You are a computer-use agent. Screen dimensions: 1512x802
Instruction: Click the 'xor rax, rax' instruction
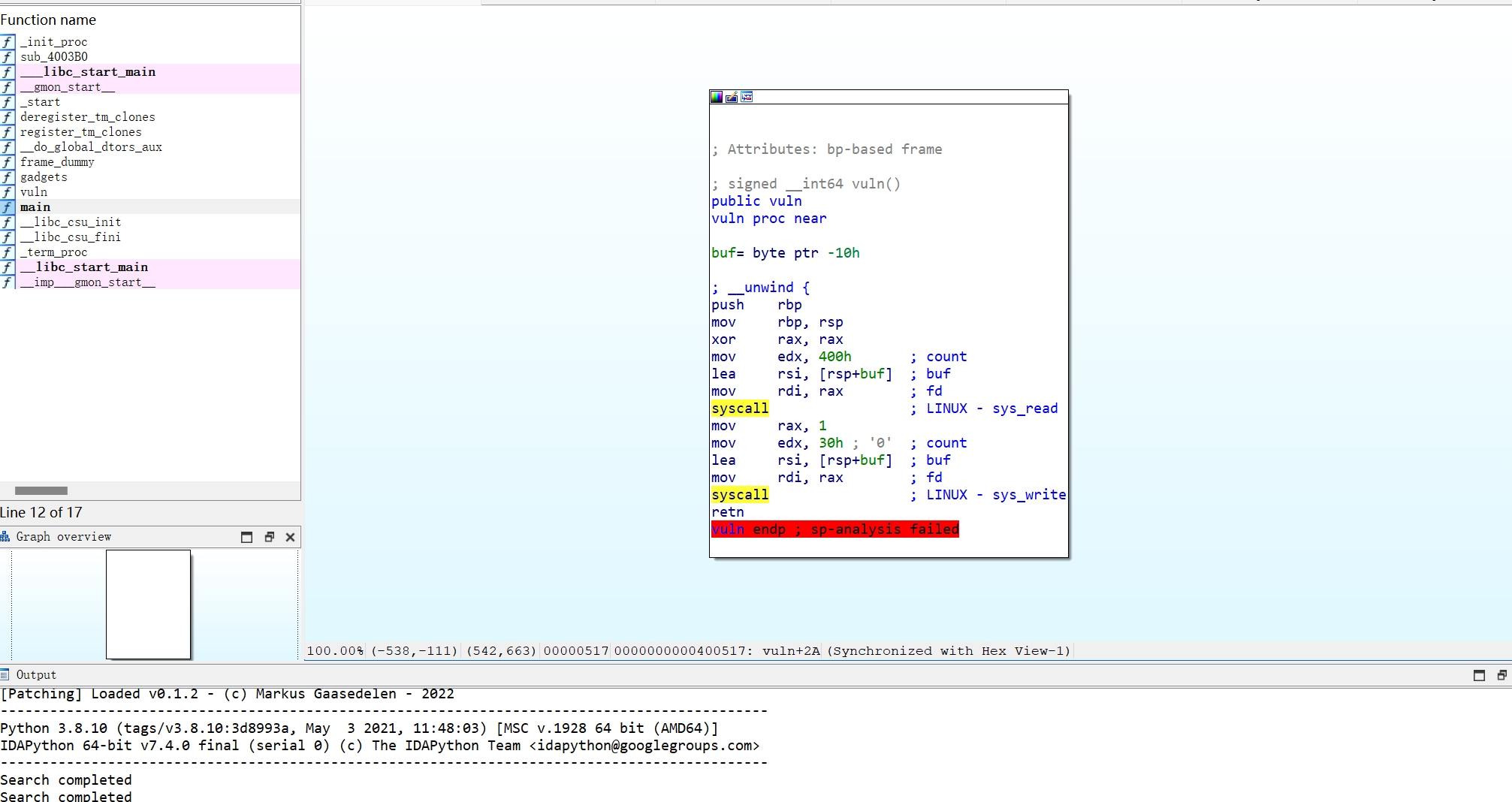(x=777, y=339)
